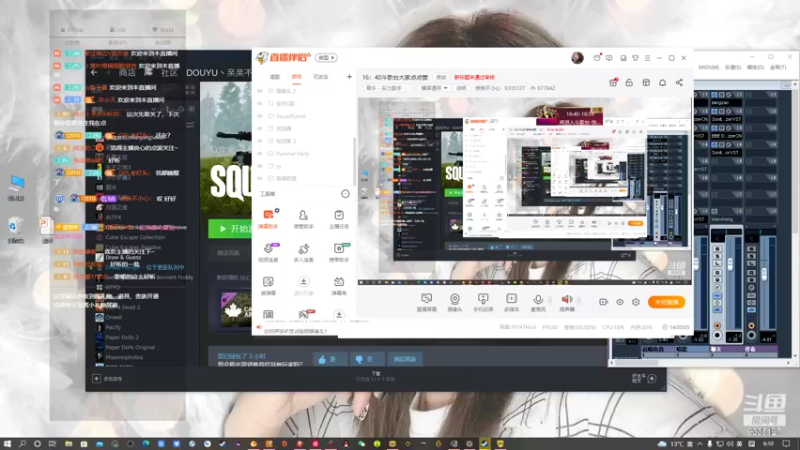The width and height of the screenshot is (800, 450).
Task: Select Paper Dolls Original in Steam library
Action: coord(130,347)
